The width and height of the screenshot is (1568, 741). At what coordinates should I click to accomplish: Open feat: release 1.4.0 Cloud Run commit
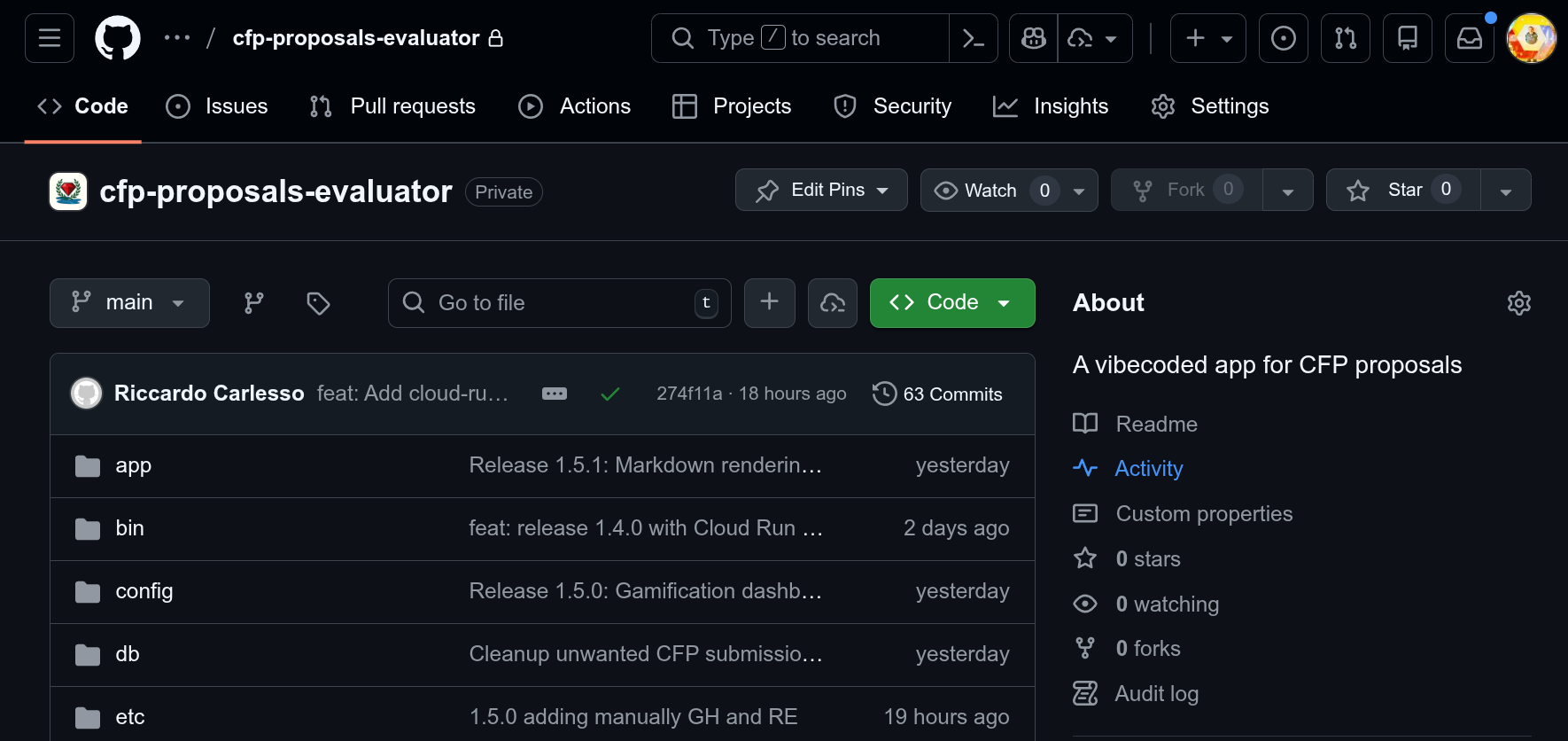[646, 528]
